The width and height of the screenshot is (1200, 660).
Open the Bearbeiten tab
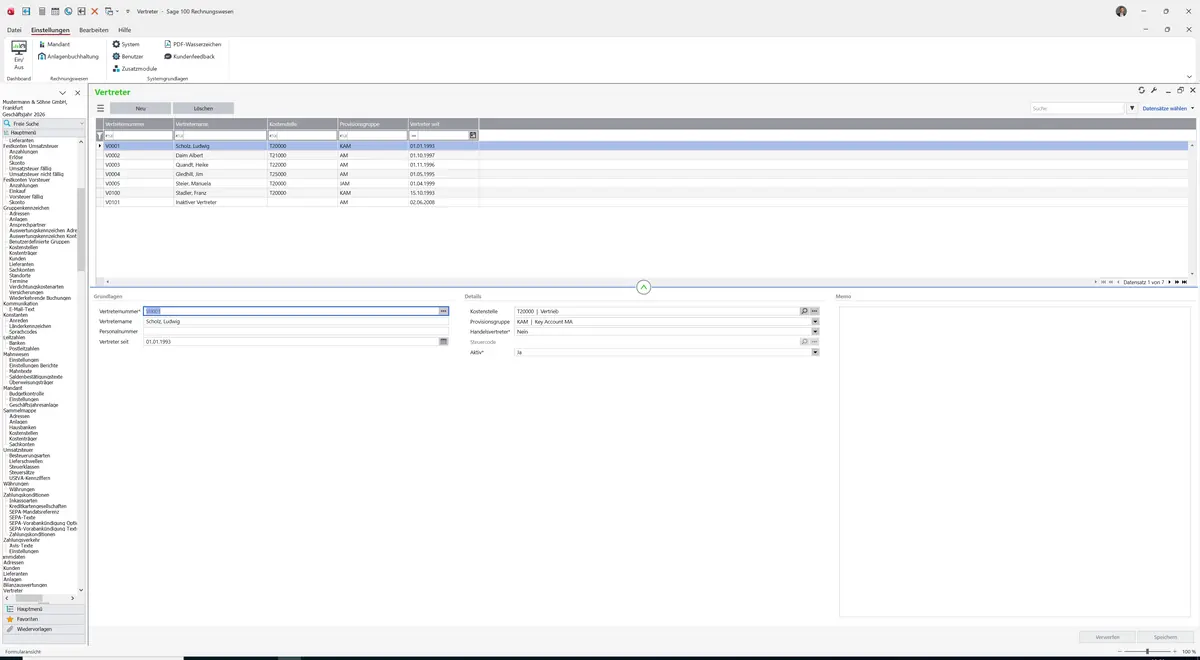(x=94, y=30)
